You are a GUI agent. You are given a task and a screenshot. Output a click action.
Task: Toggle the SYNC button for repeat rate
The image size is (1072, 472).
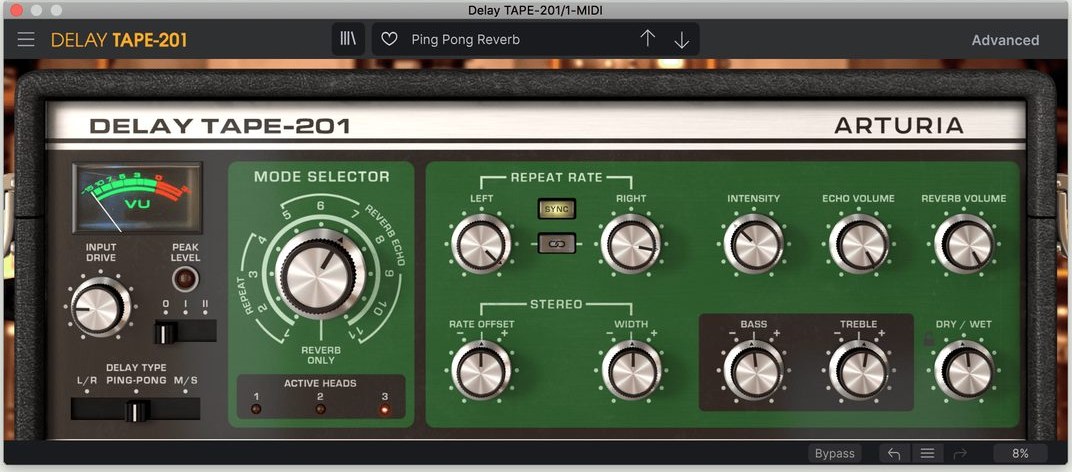click(557, 209)
